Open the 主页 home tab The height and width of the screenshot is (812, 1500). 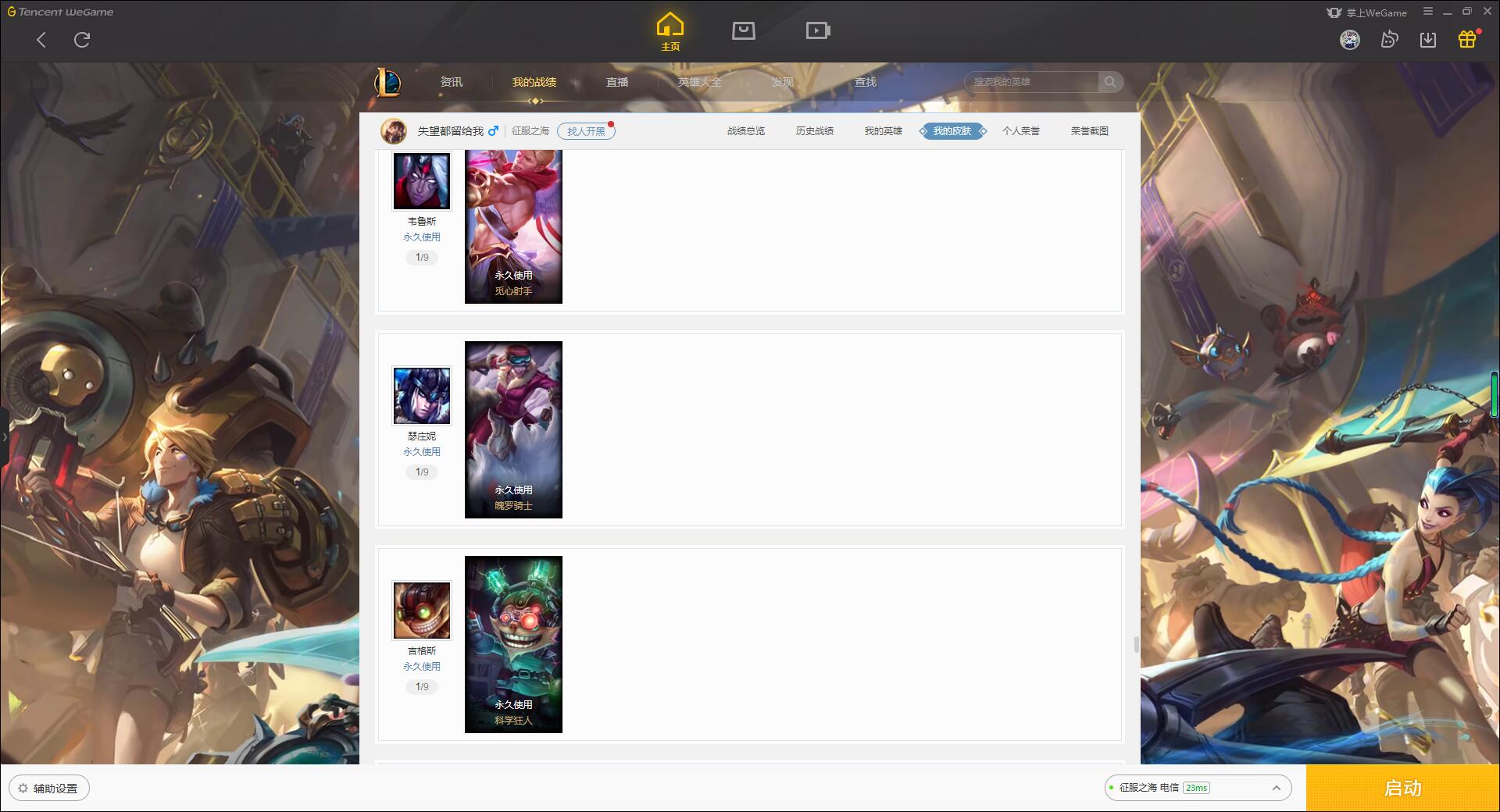coord(670,32)
